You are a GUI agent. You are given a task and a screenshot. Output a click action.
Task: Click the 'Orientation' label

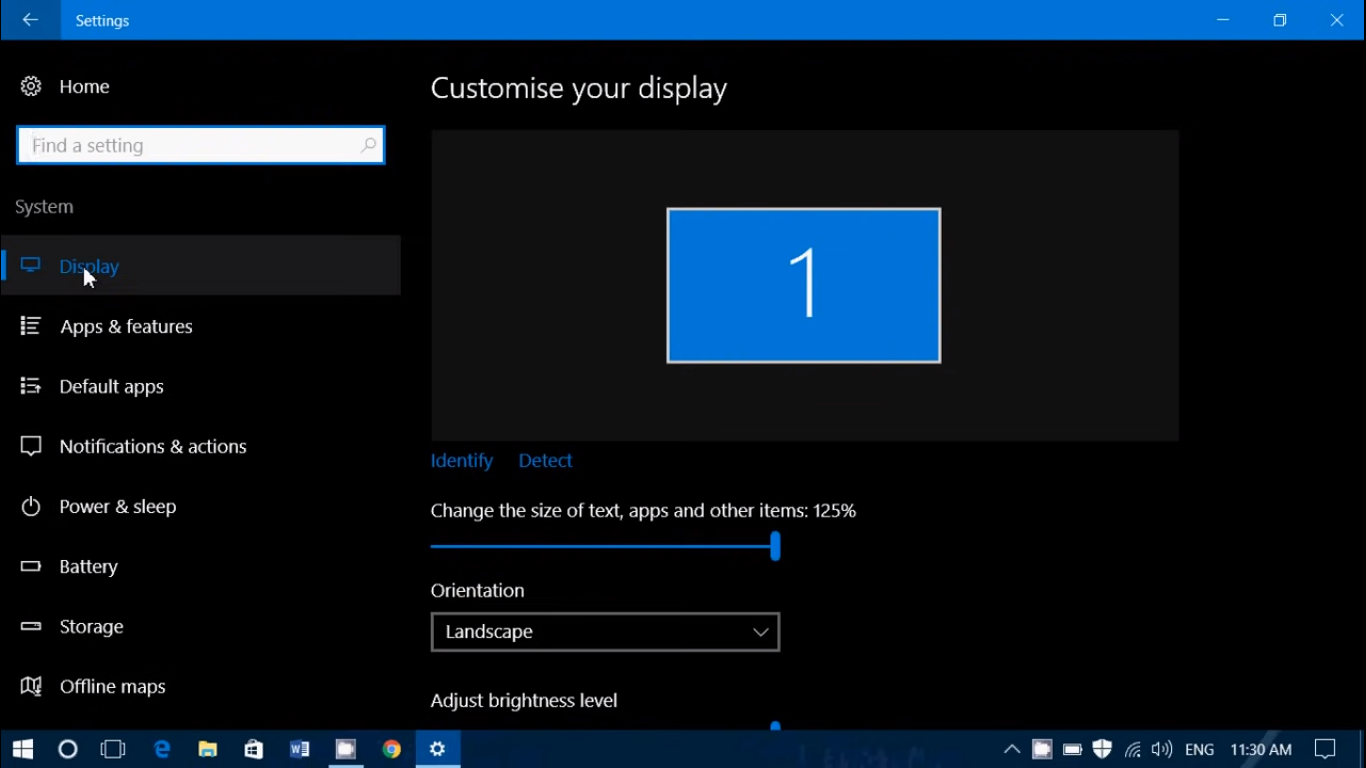point(477,591)
